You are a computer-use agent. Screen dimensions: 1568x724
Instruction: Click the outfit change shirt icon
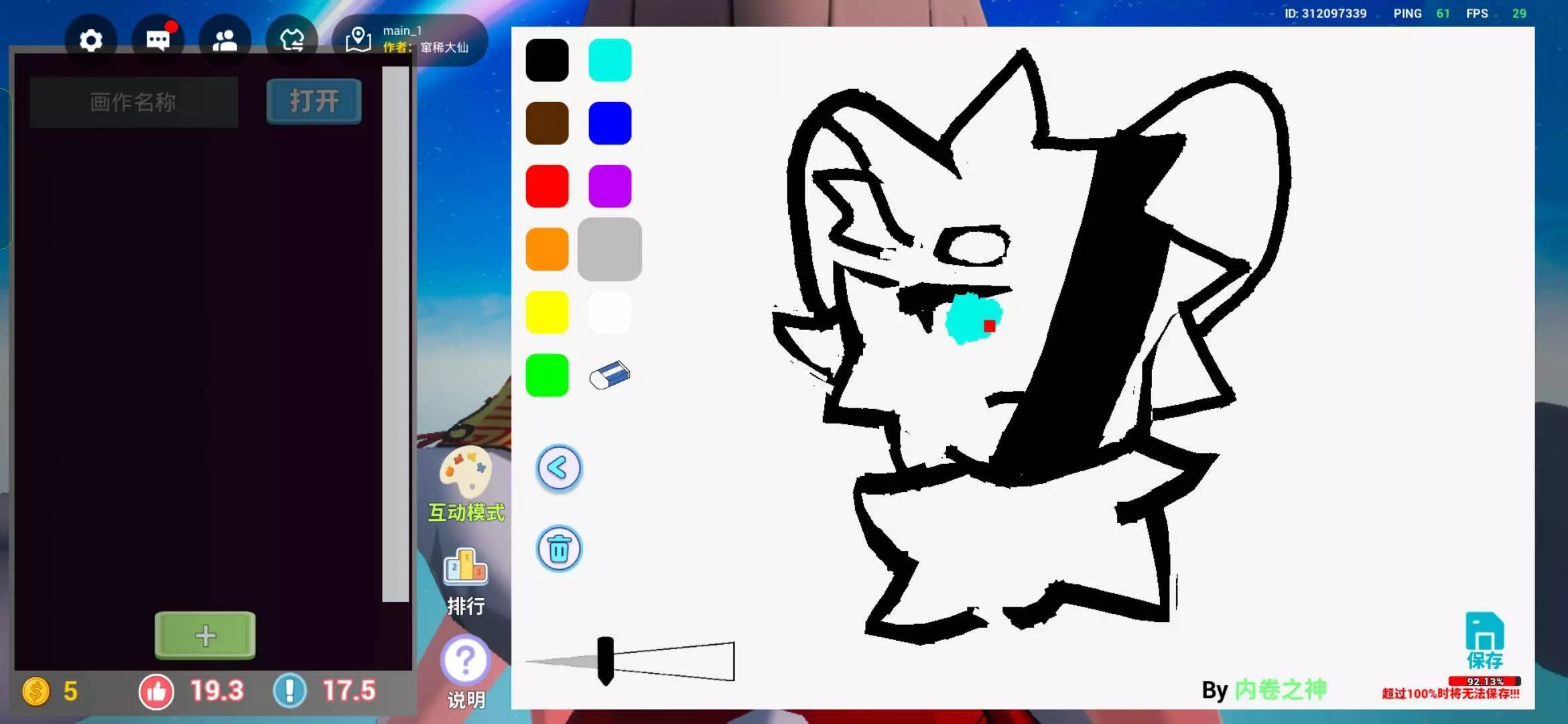coord(291,40)
